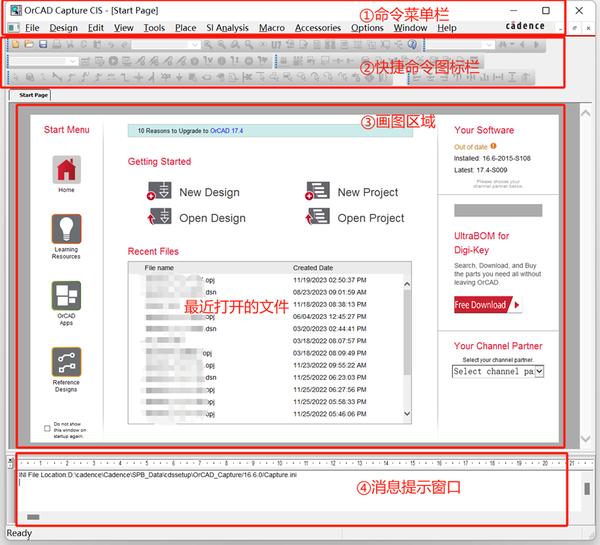Click the Place Junction cross icon
Screen dimensions: 600x545
[x=138, y=78]
